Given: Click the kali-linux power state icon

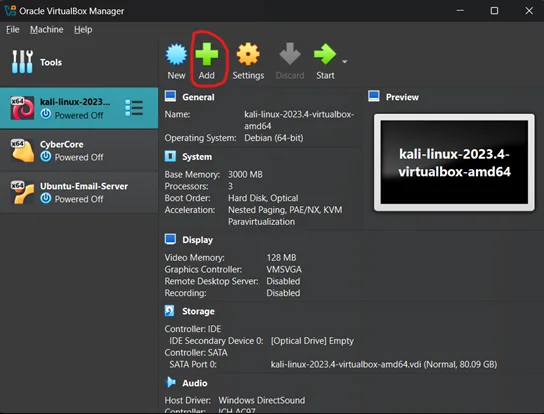Looking at the screenshot, I should 45,114.
